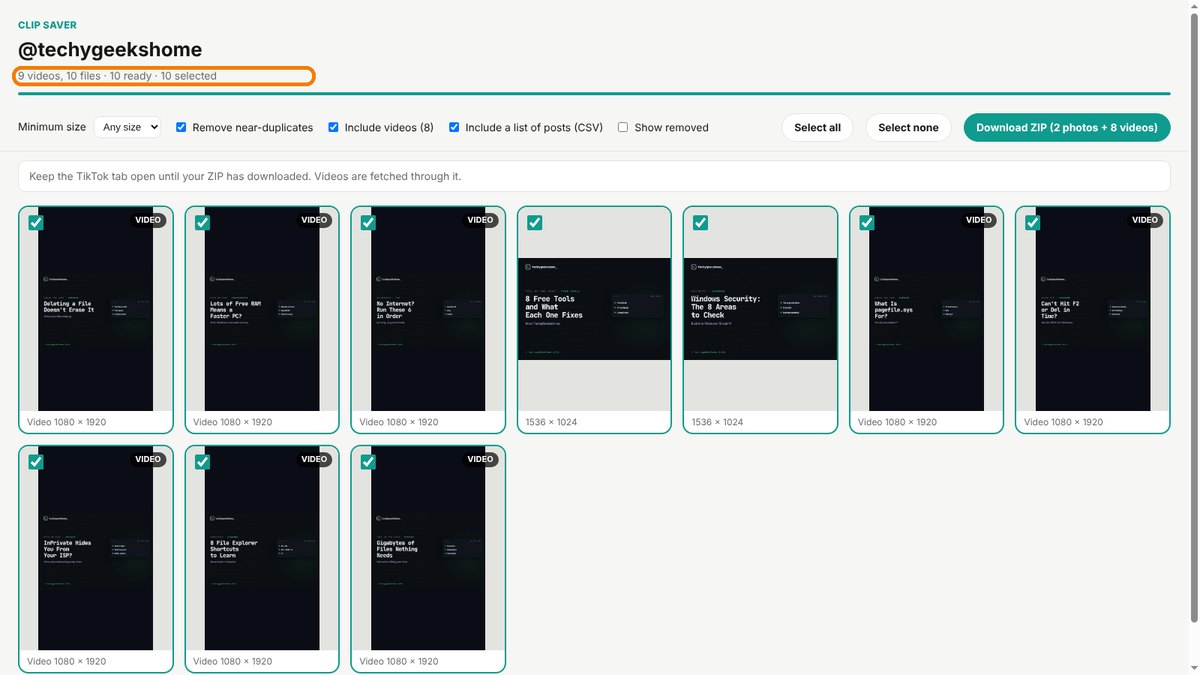Open the 'No Internet? Run These 6' thumbnail
1200x675 pixels.
pos(428,309)
